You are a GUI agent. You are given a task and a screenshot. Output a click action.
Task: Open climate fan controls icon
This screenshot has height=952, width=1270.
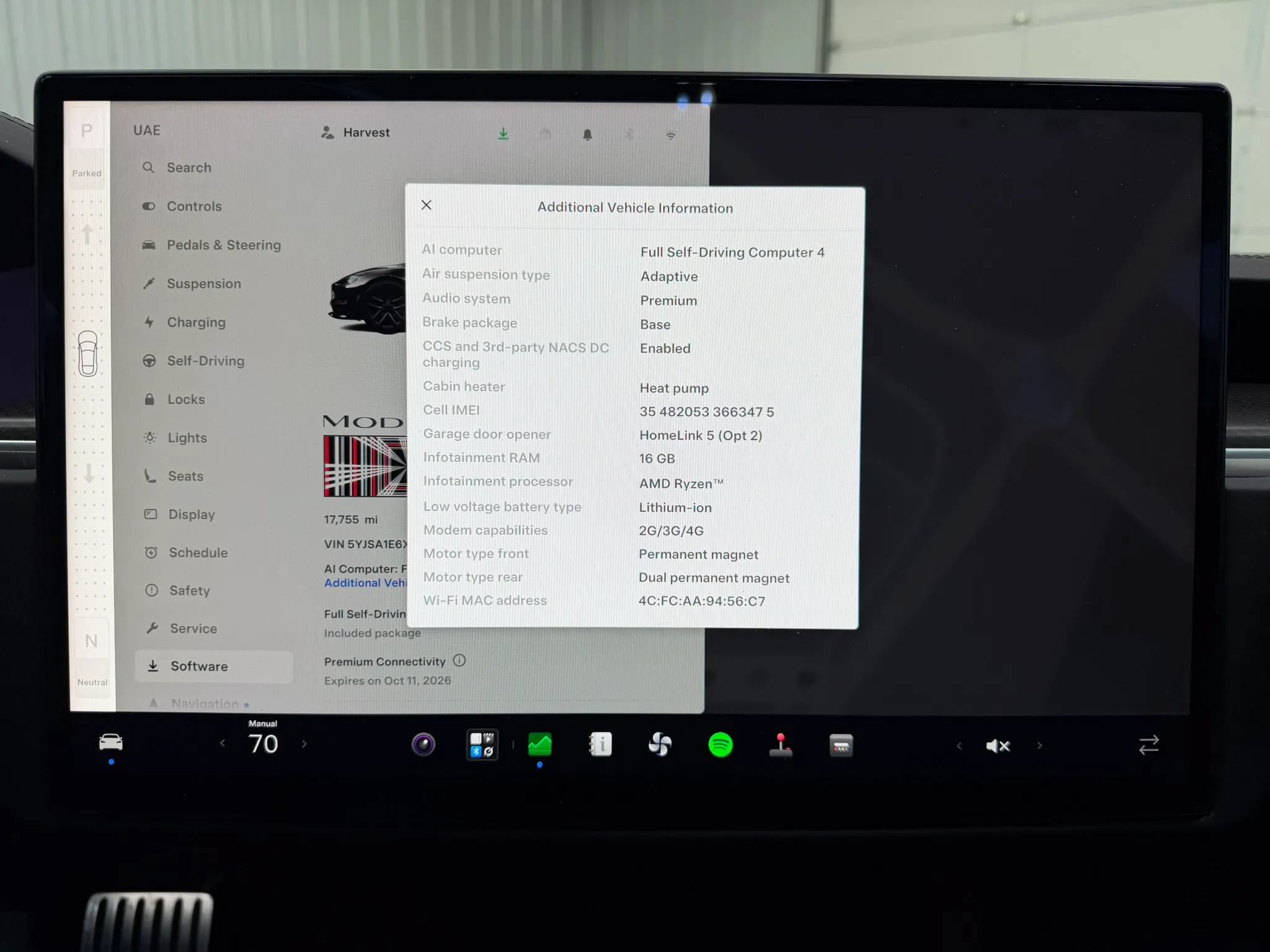(x=660, y=744)
